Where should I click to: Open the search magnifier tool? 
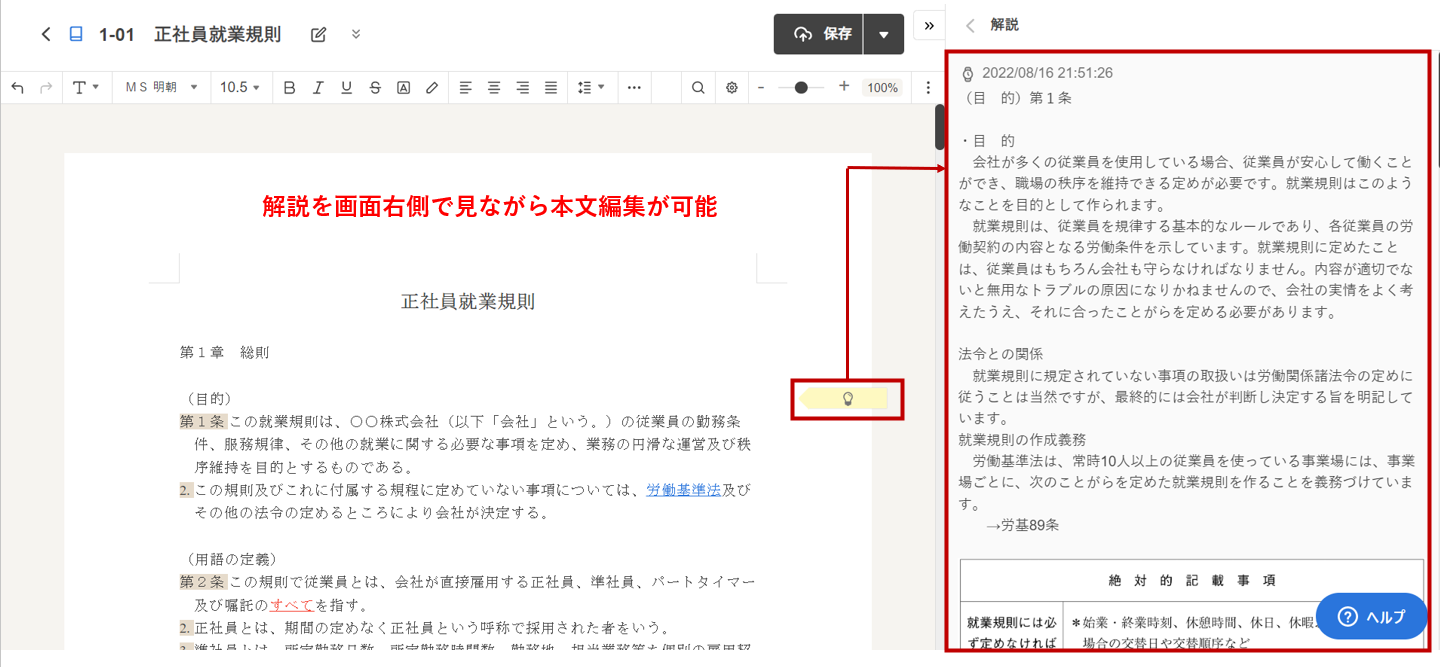click(x=698, y=88)
